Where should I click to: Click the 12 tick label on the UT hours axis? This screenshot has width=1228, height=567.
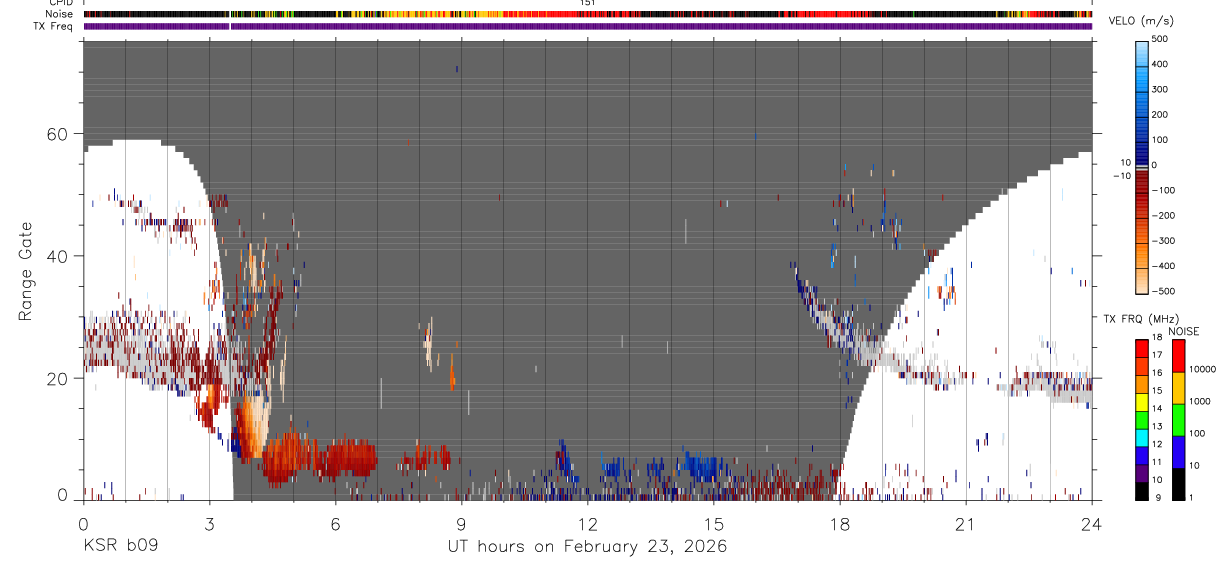[x=587, y=524]
